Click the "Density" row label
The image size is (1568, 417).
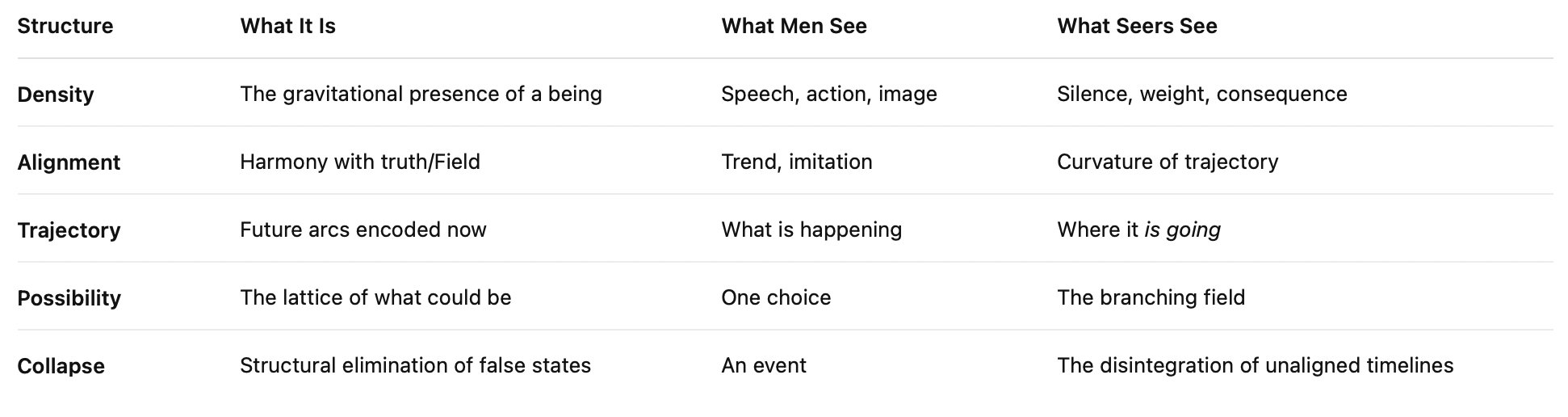pos(56,95)
